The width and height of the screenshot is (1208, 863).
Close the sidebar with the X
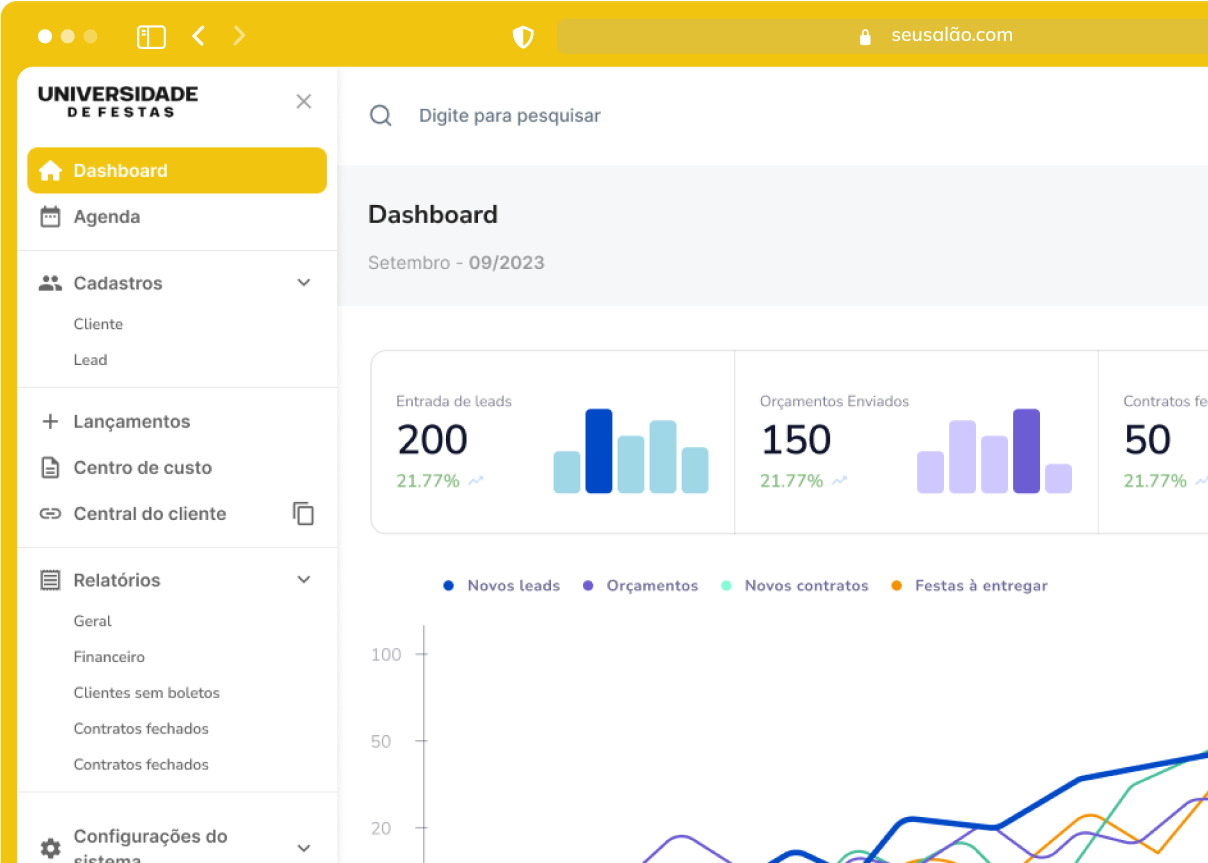[x=304, y=101]
